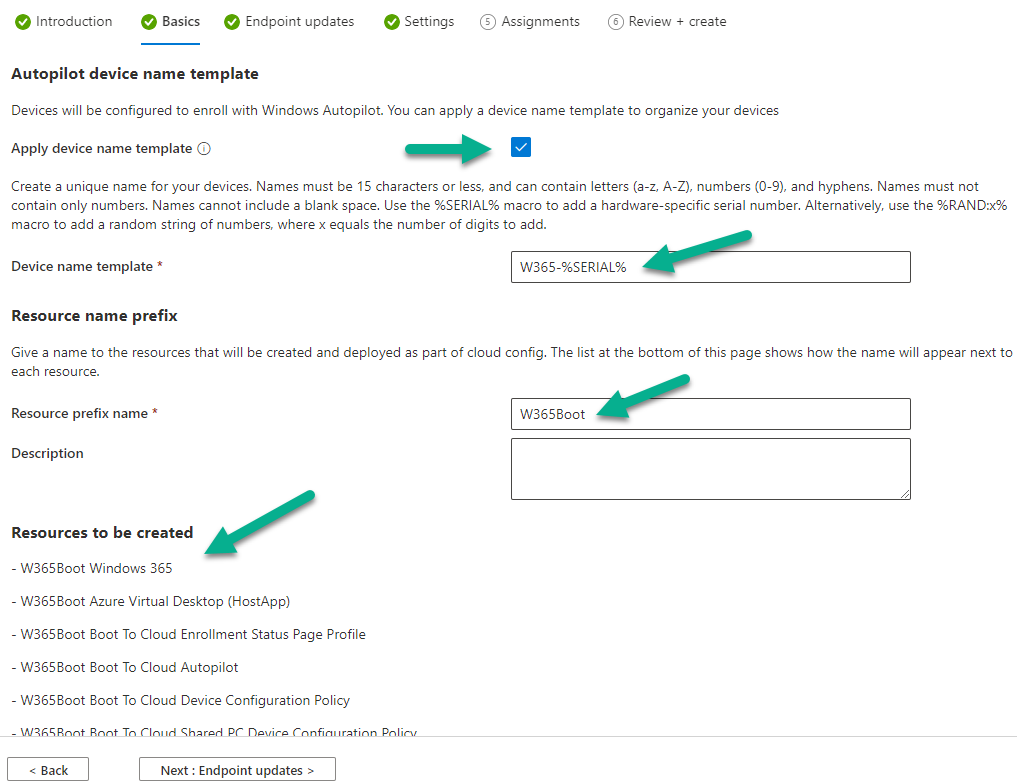The image size is (1017, 784).
Task: Click the green checkmark icon beside Settings
Action: pos(391,22)
